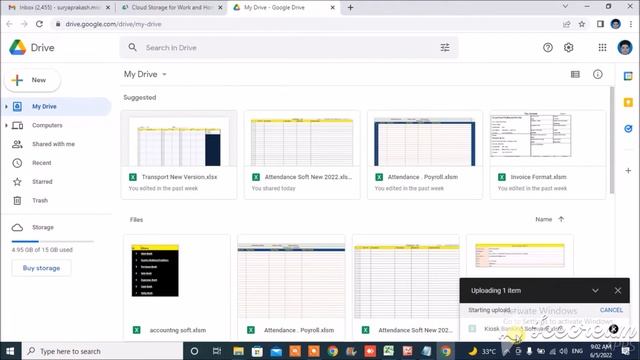The image size is (640, 360).
Task: Click the storage usage progress bar
Action: [53, 241]
